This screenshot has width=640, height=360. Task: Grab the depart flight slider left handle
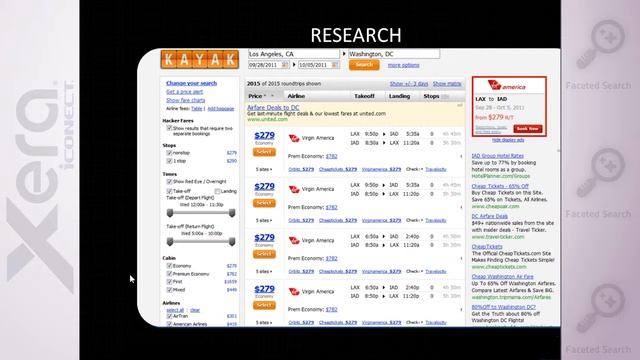pyautogui.click(x=170, y=213)
